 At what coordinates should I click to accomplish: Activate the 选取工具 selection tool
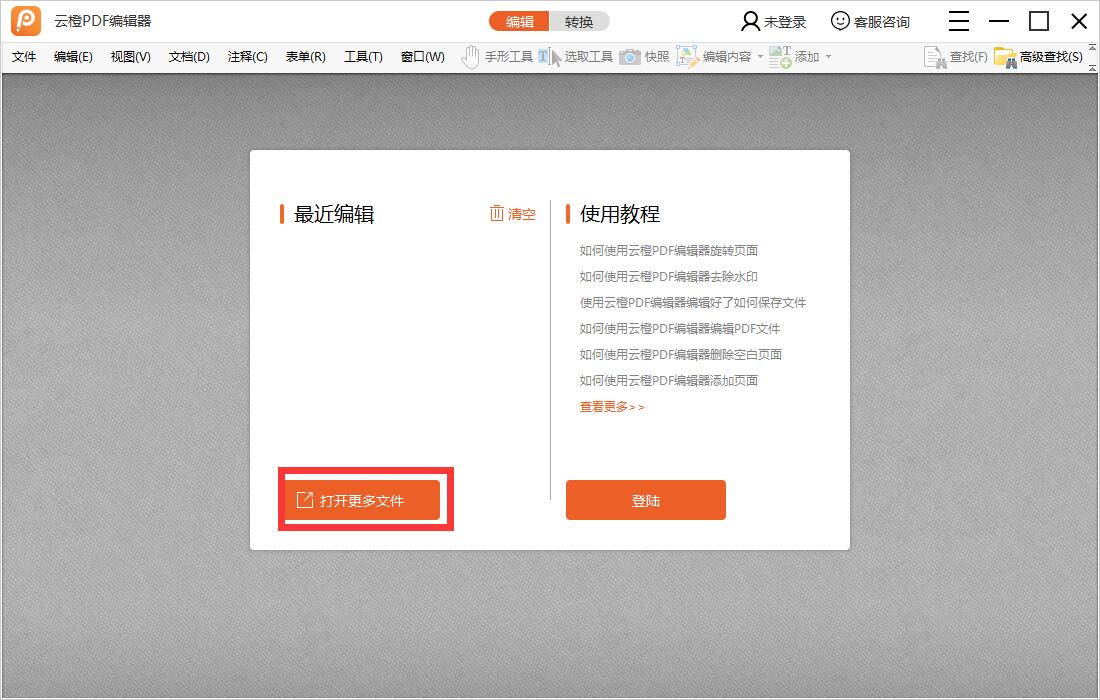click(x=575, y=57)
